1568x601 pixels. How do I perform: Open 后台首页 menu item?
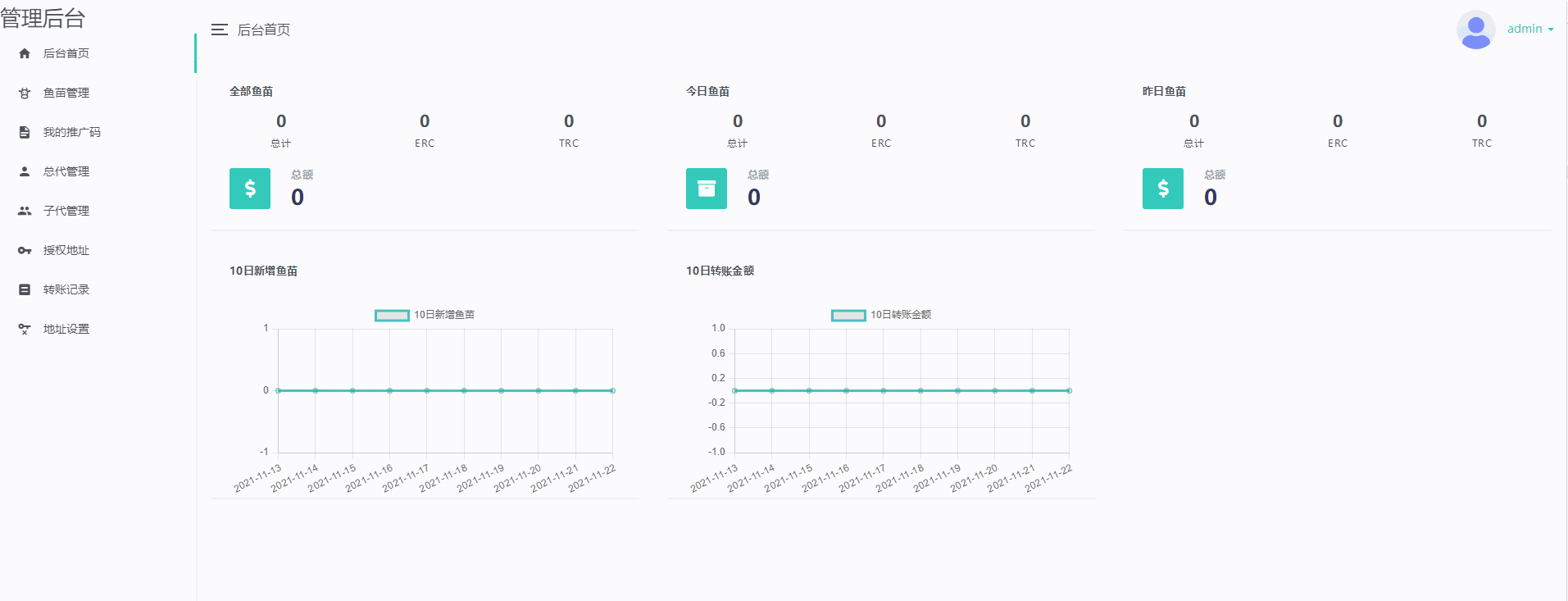coord(66,53)
